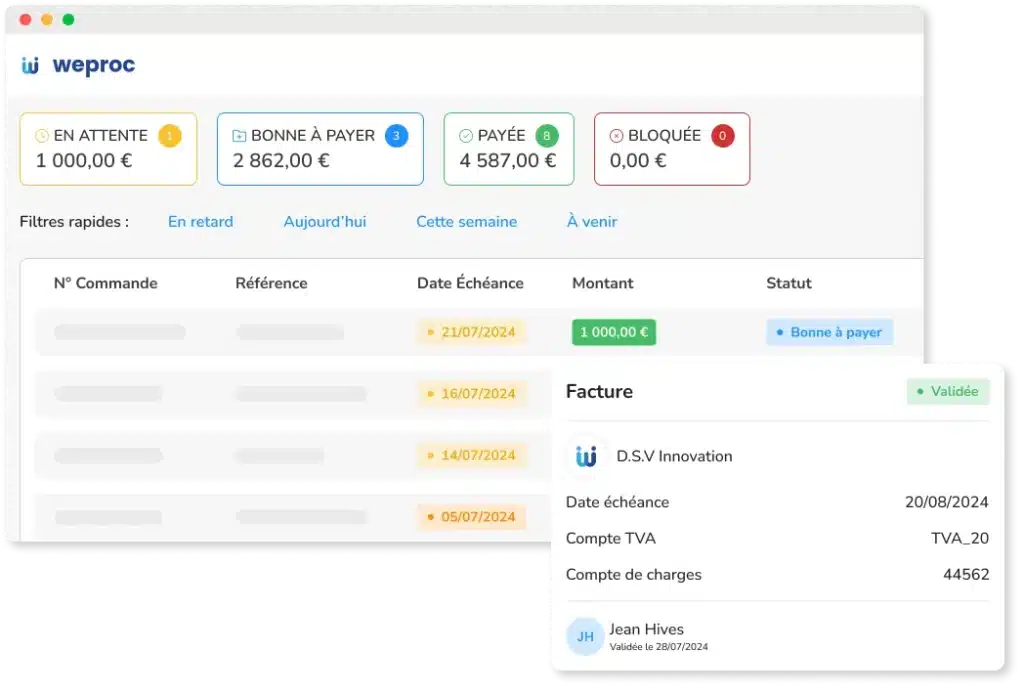
Task: Click the Bonne à payer status badge
Action: (829, 332)
